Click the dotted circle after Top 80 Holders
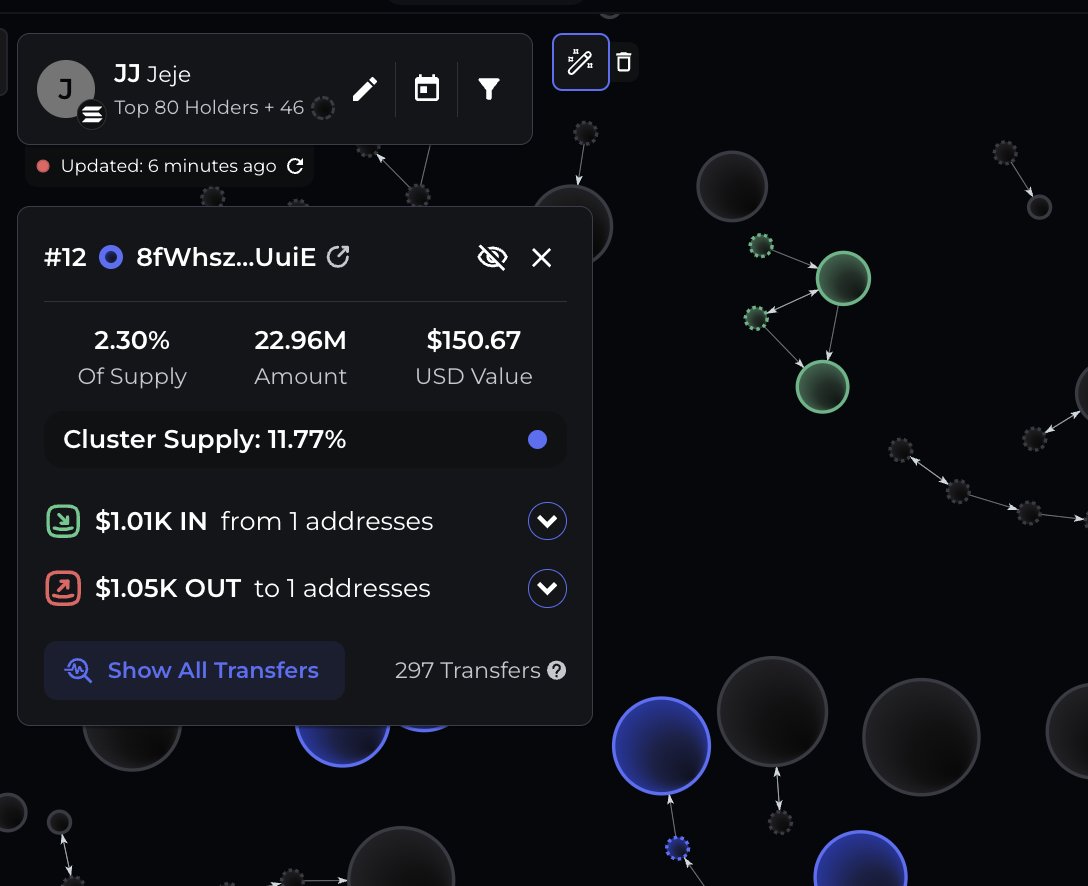This screenshot has width=1088, height=886. point(323,108)
